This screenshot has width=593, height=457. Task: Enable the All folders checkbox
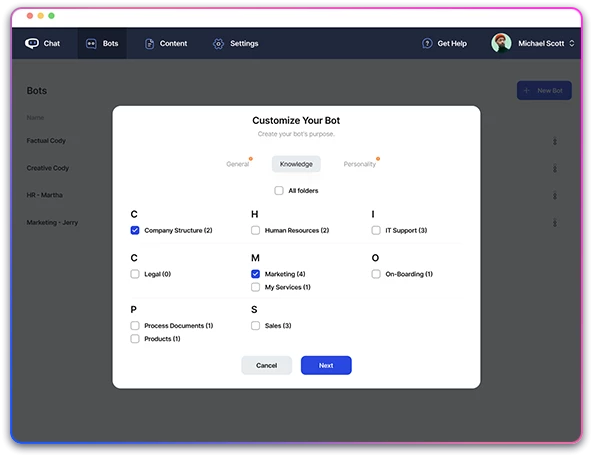click(279, 190)
